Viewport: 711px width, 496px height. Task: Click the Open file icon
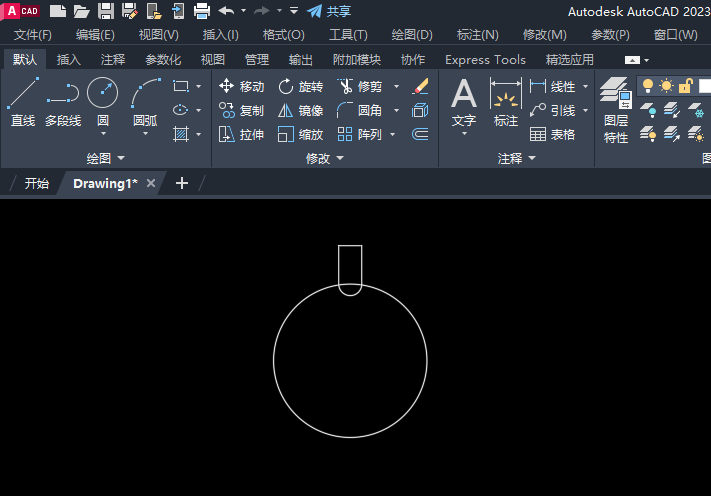[x=82, y=11]
